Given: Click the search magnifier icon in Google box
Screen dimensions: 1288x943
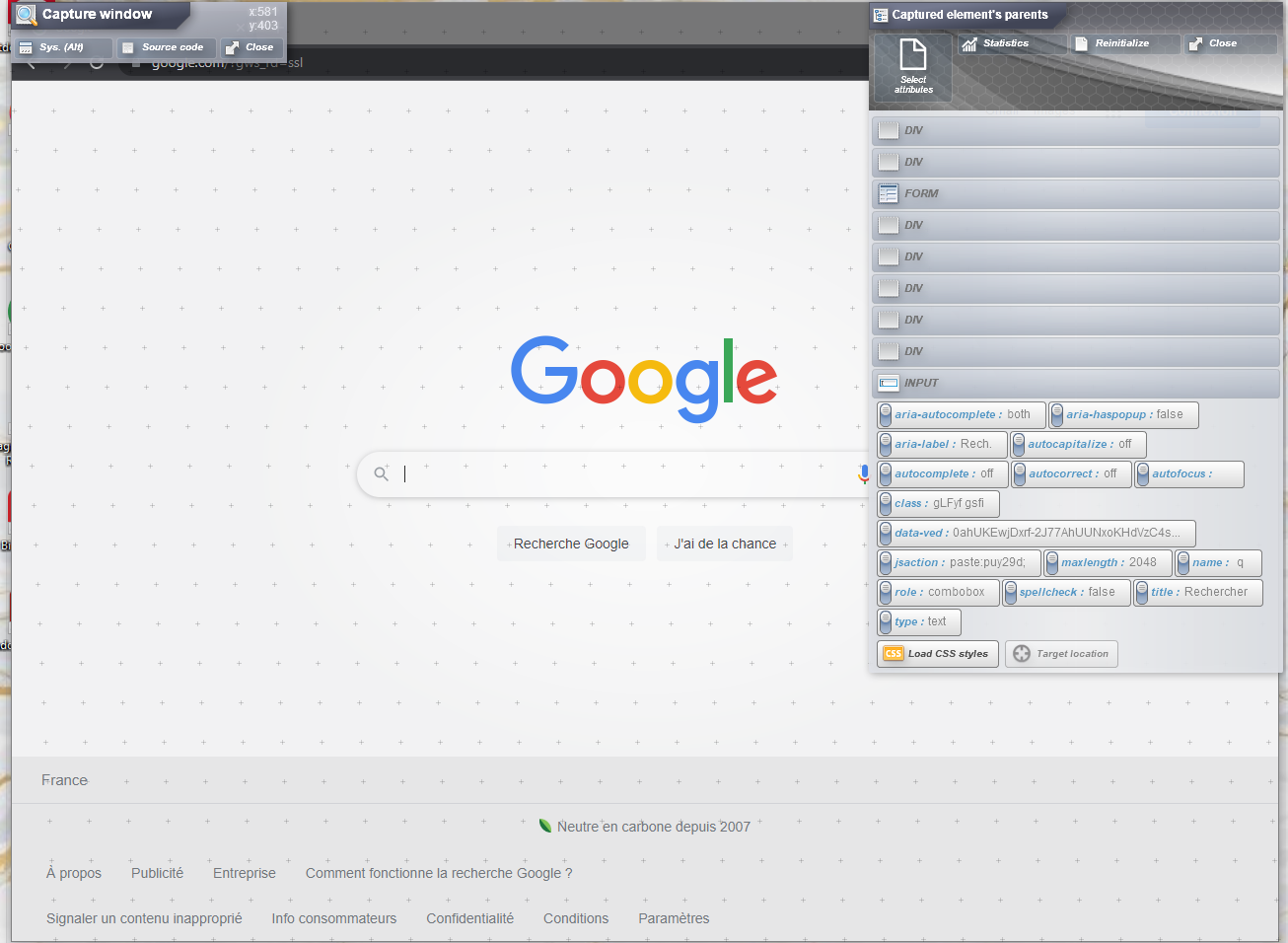Looking at the screenshot, I should pyautogui.click(x=381, y=474).
